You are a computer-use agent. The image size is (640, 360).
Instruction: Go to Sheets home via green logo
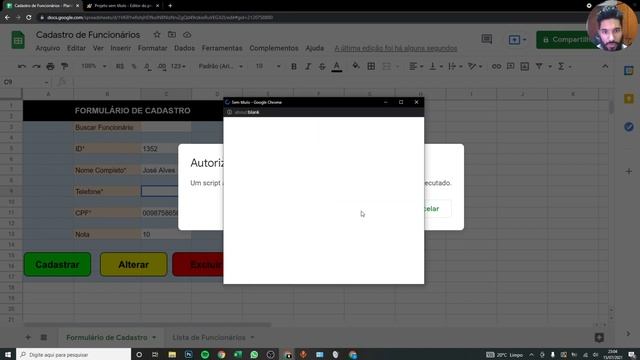click(x=18, y=40)
